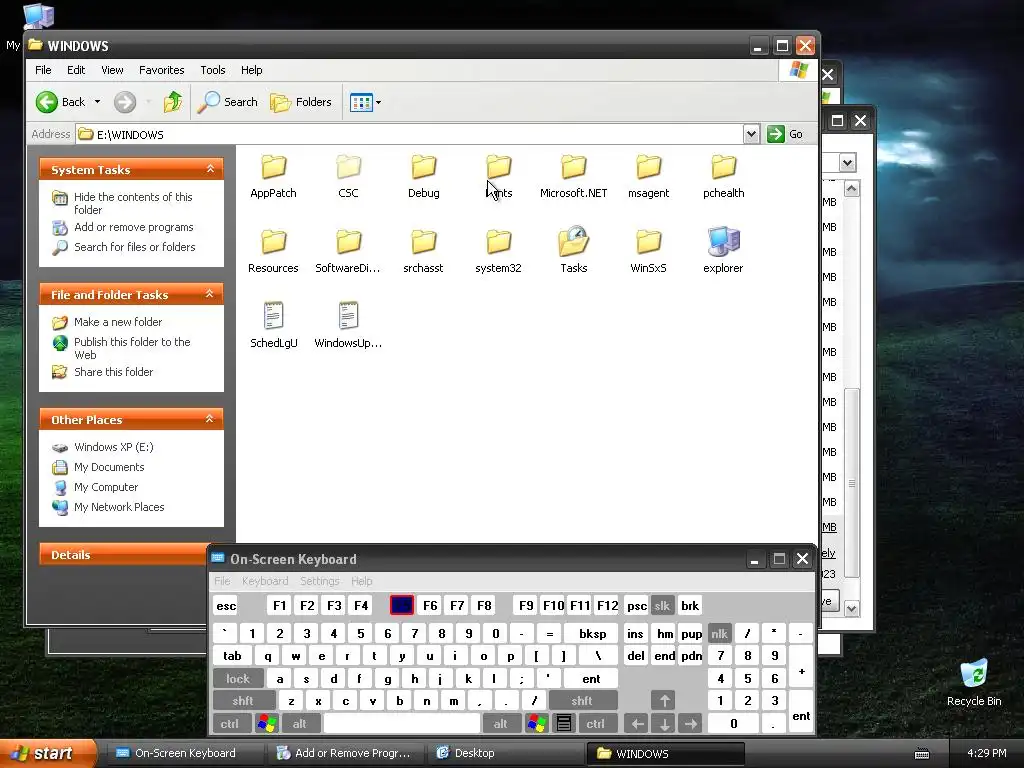Click Search for files or folders

coord(135,247)
